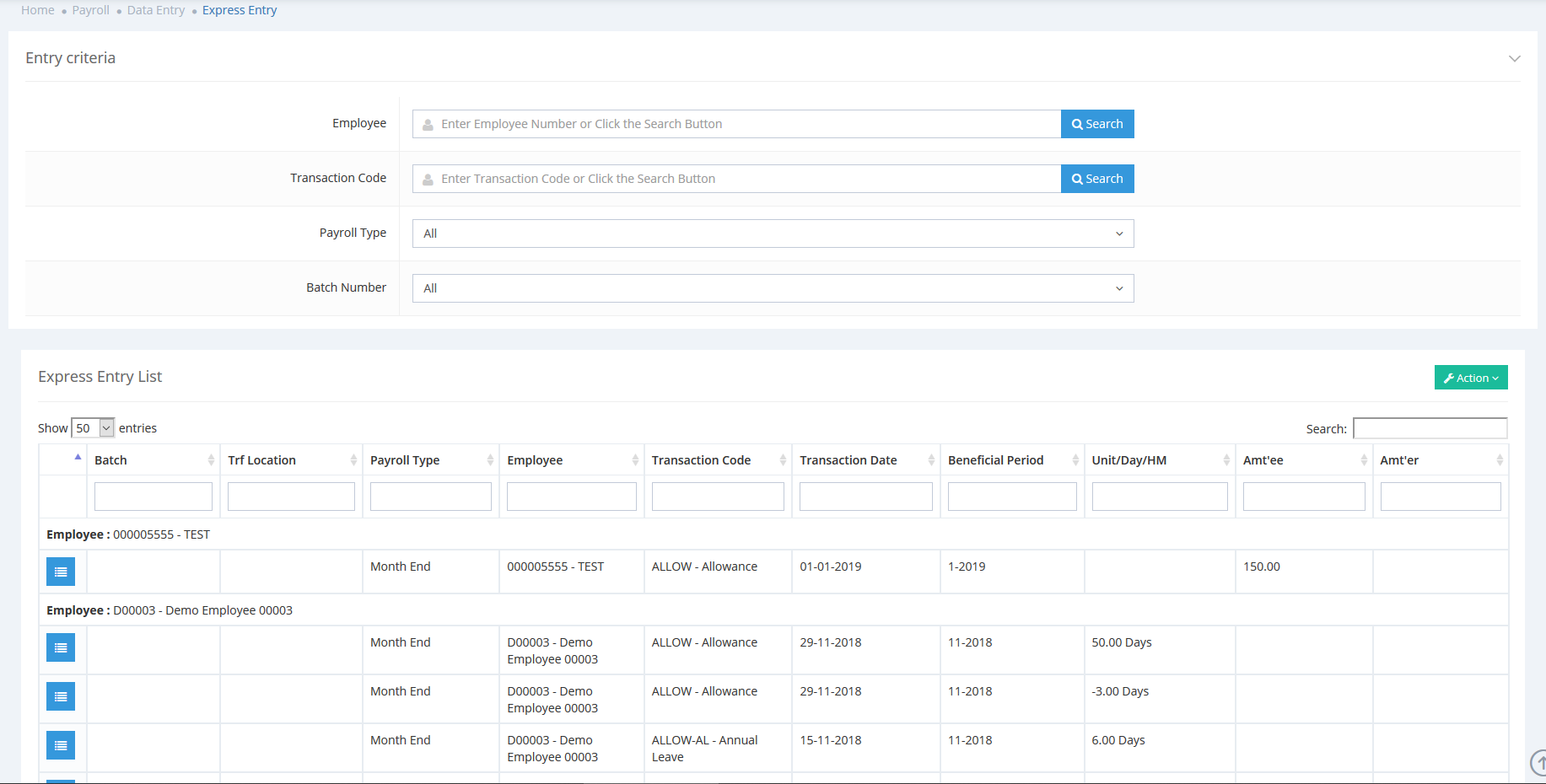This screenshot has height=784, width=1546.
Task: Open row menu for -3.00 Days entry
Action: (61, 696)
